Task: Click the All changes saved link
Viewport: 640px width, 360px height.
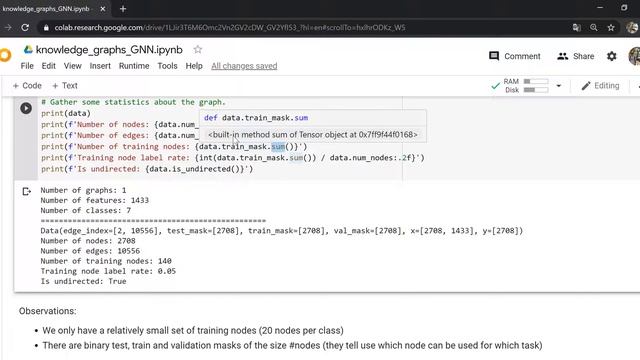Action: (244, 66)
